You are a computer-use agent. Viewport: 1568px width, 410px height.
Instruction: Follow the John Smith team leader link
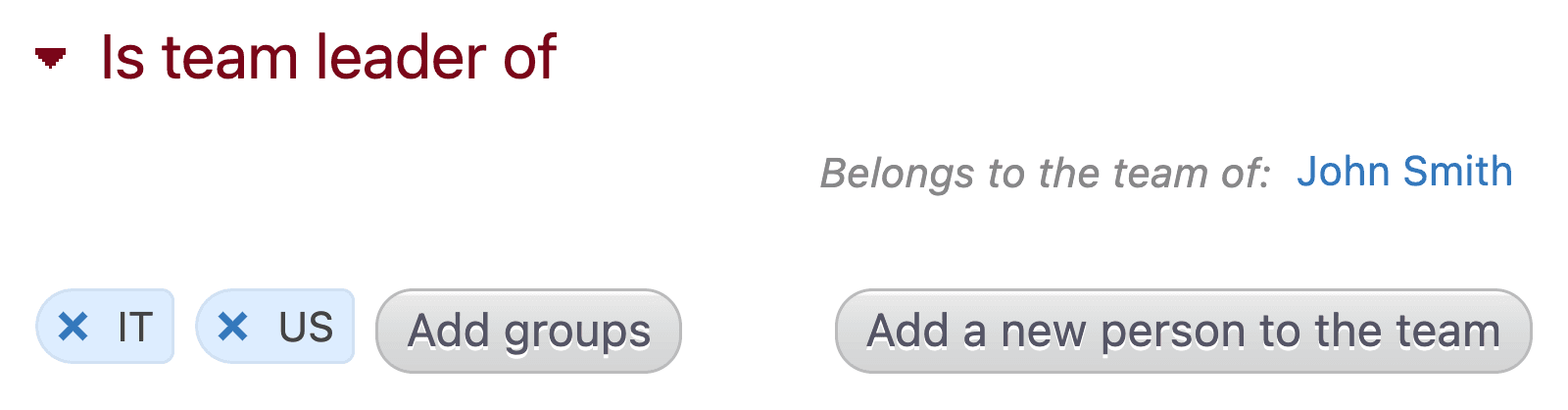[1403, 172]
